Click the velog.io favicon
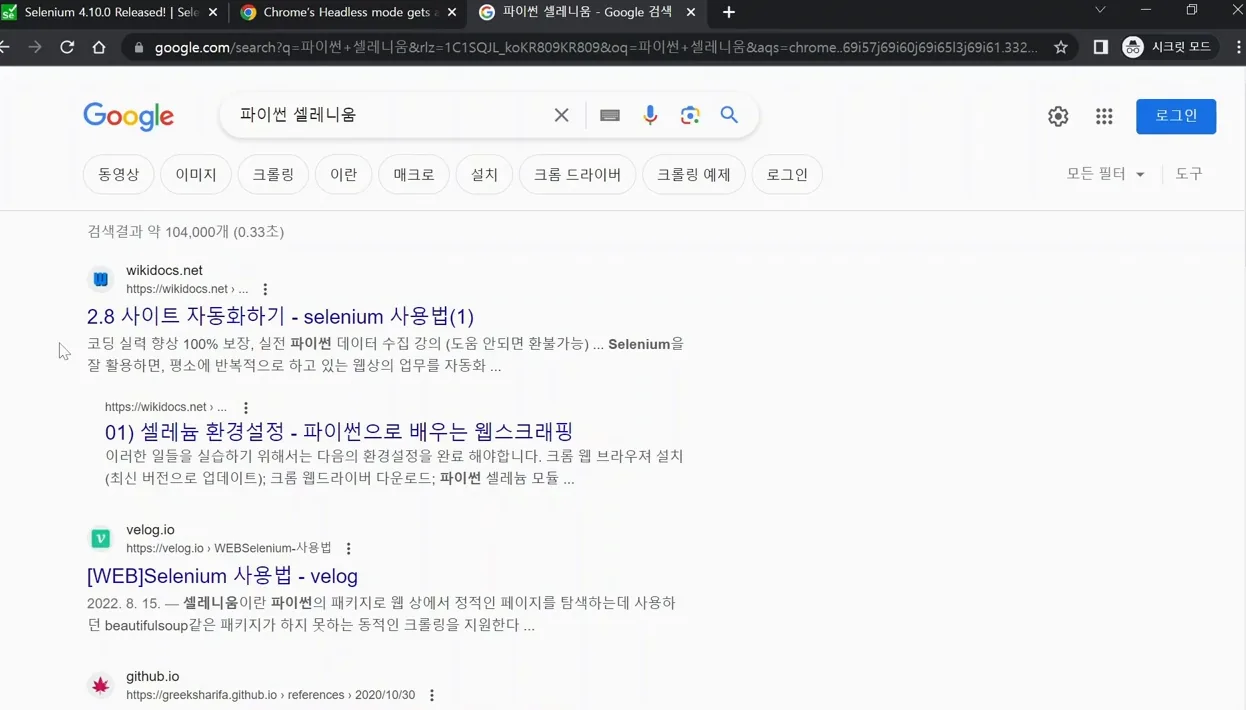Viewport: 1246px width, 710px height. [x=101, y=538]
